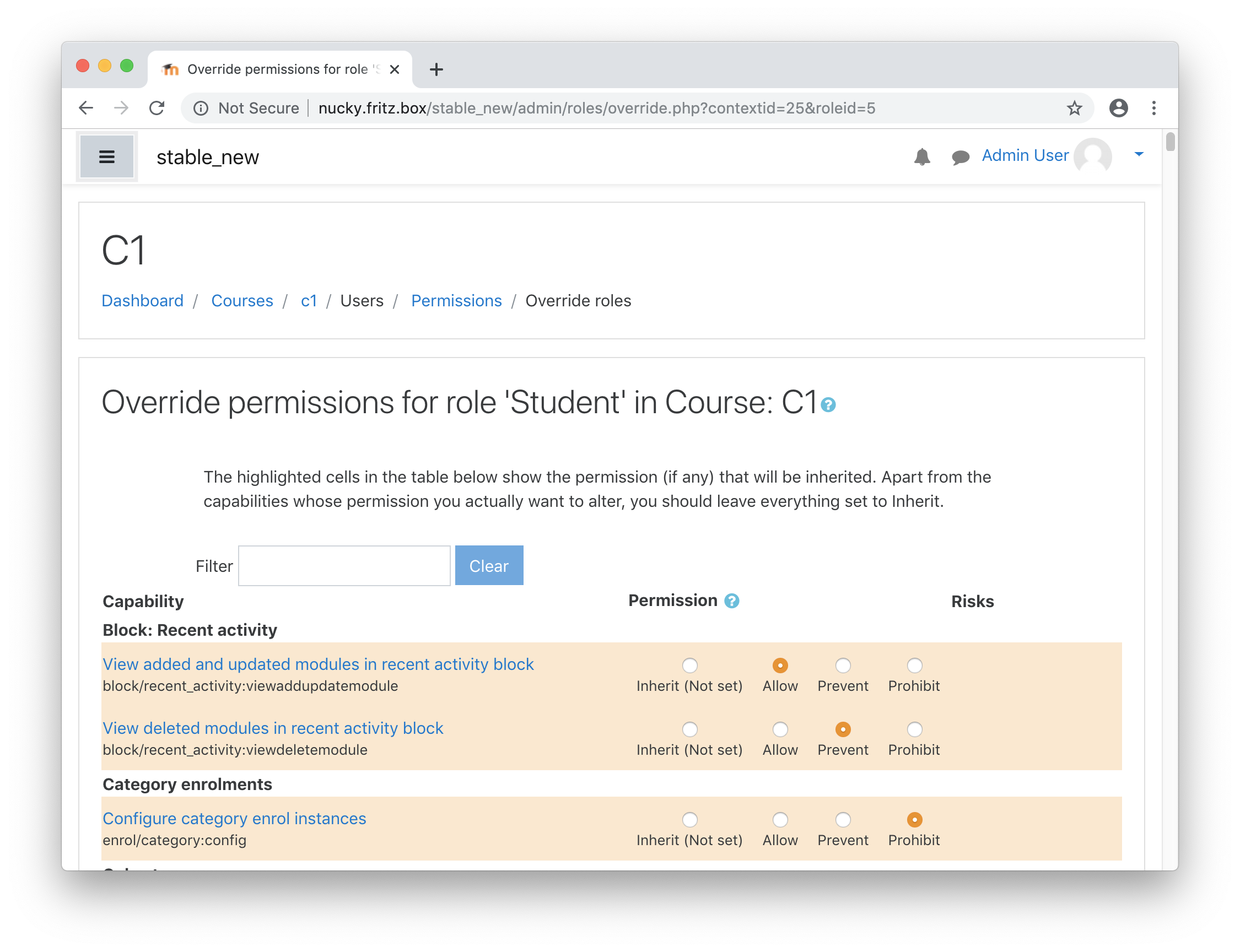Open the Chrome profile account icon

tap(1118, 107)
